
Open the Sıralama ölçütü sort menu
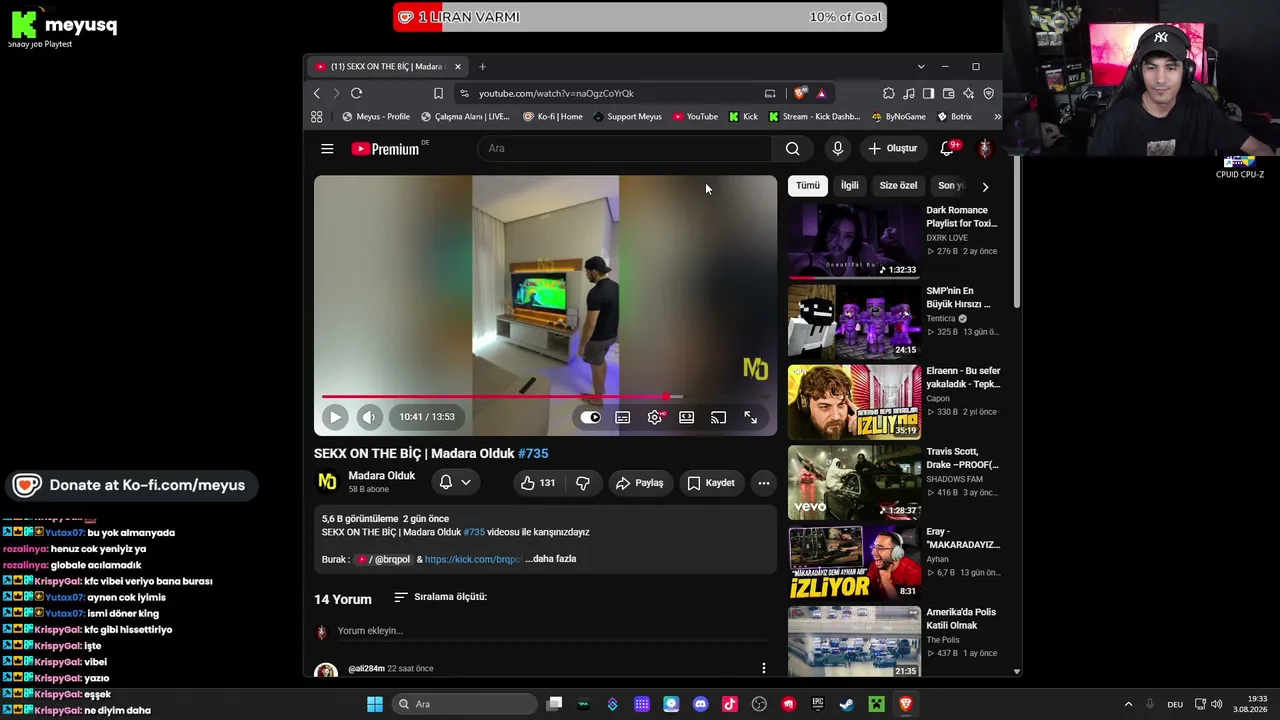(x=440, y=597)
